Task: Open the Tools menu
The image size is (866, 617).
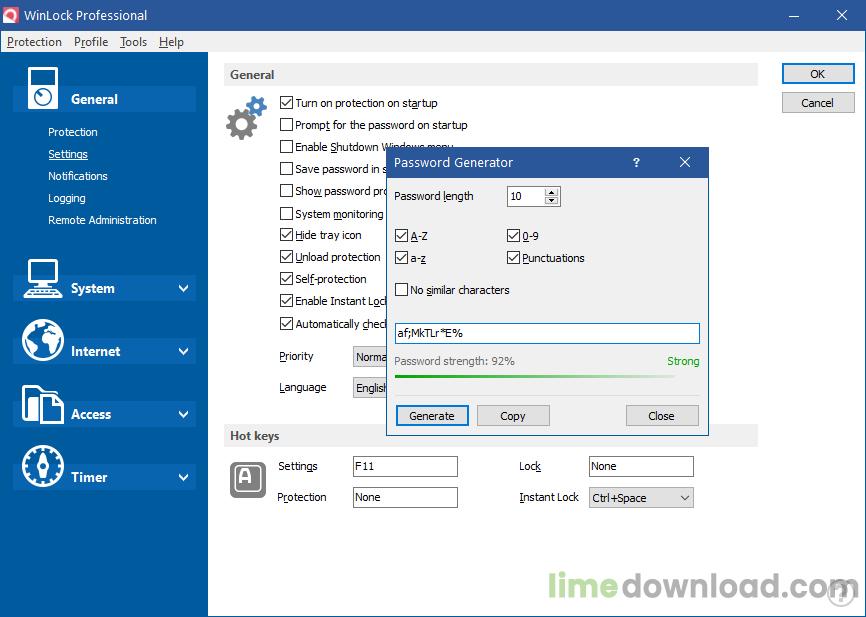Action: (x=134, y=42)
